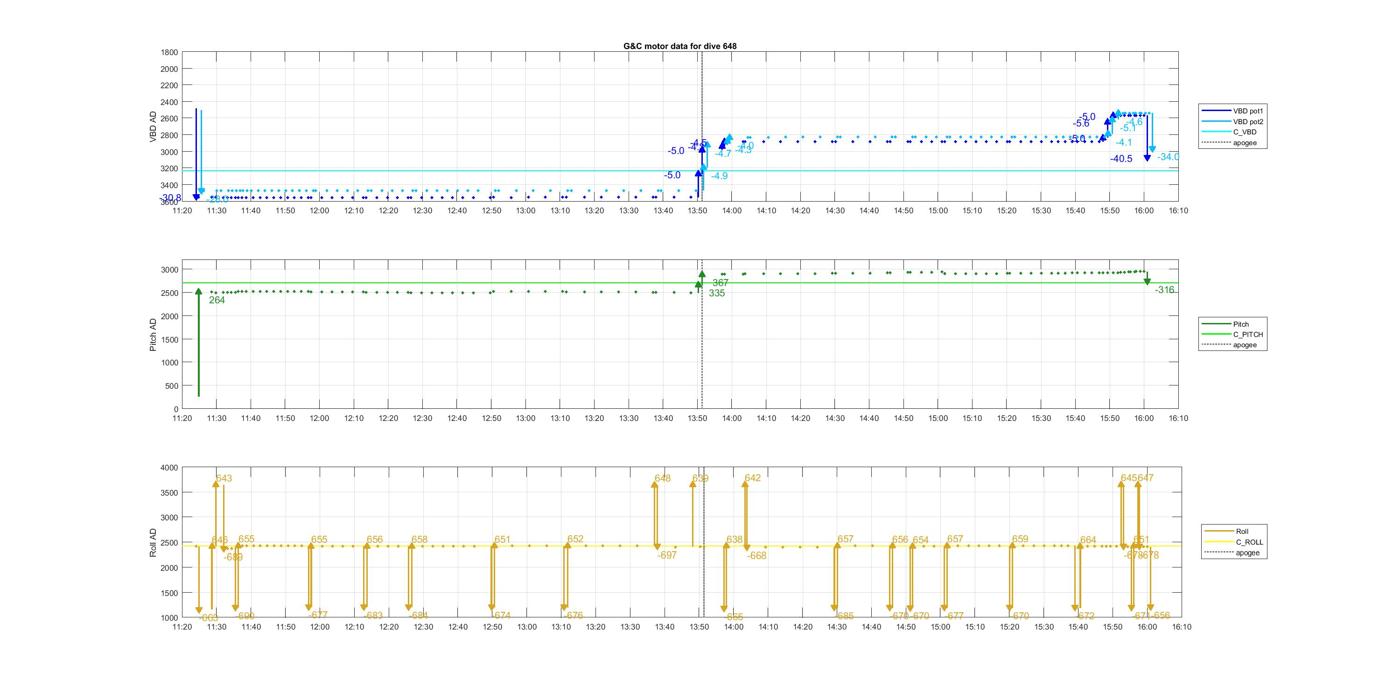Click the "-697" roll data label
The height and width of the screenshot is (693, 1400).
(667, 555)
